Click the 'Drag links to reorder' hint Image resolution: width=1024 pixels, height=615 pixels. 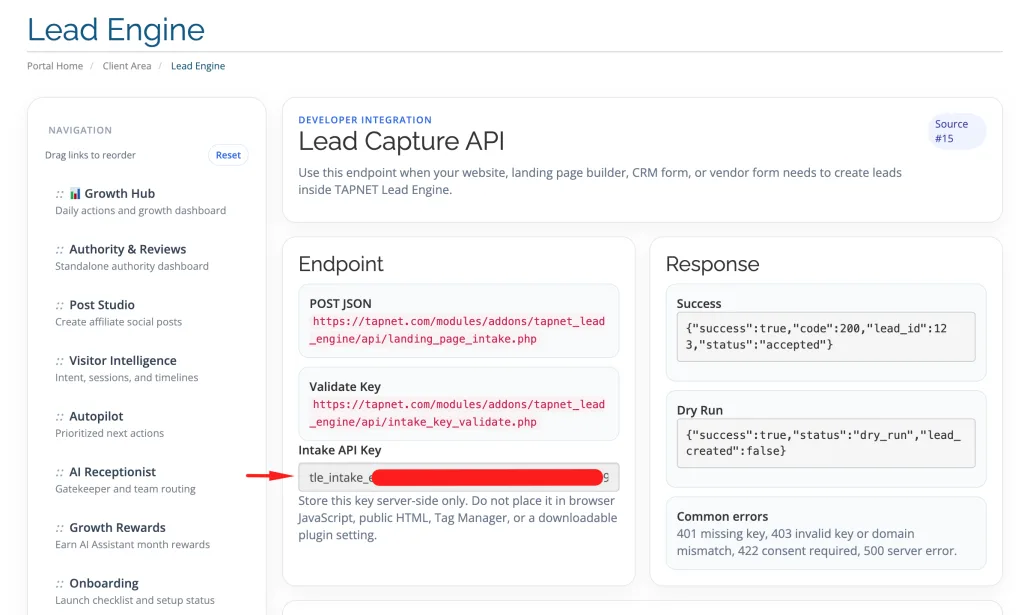tap(90, 155)
